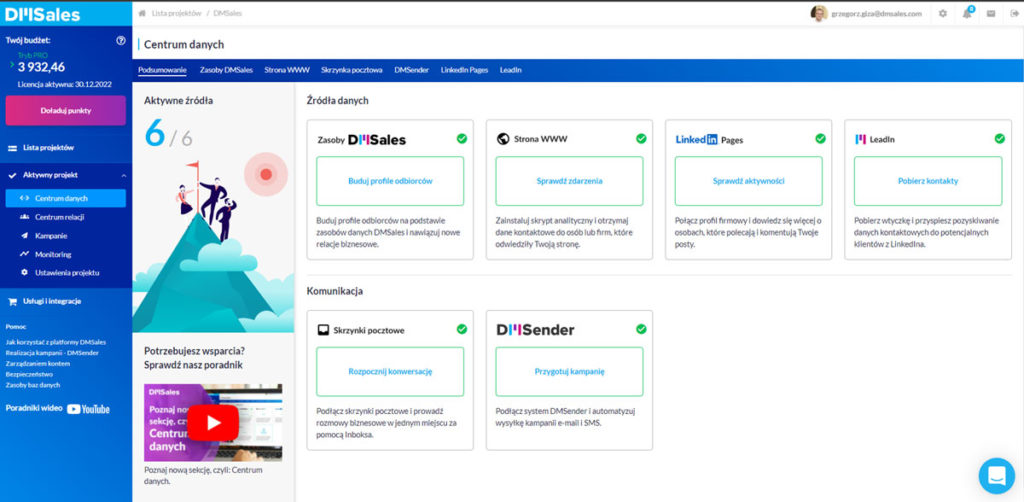Click the green check on Strona WWW card
The image size is (1024, 502).
click(641, 138)
